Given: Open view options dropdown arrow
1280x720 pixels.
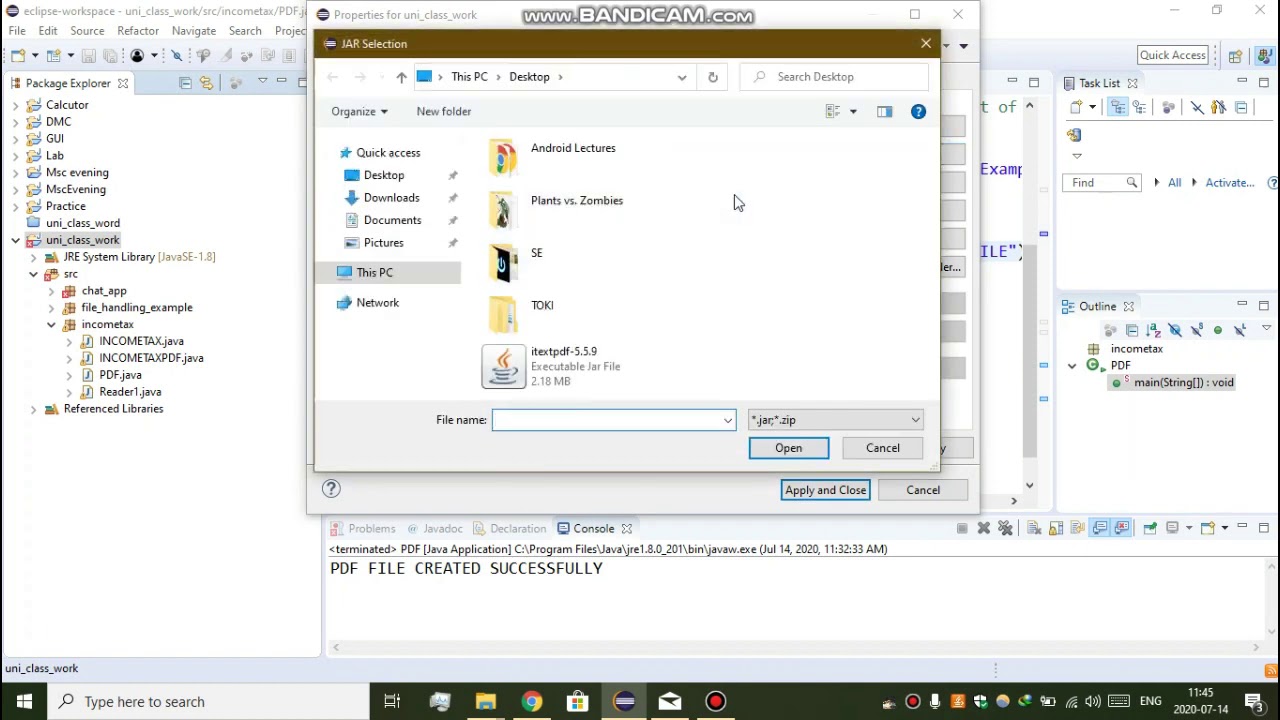Looking at the screenshot, I should [x=853, y=111].
